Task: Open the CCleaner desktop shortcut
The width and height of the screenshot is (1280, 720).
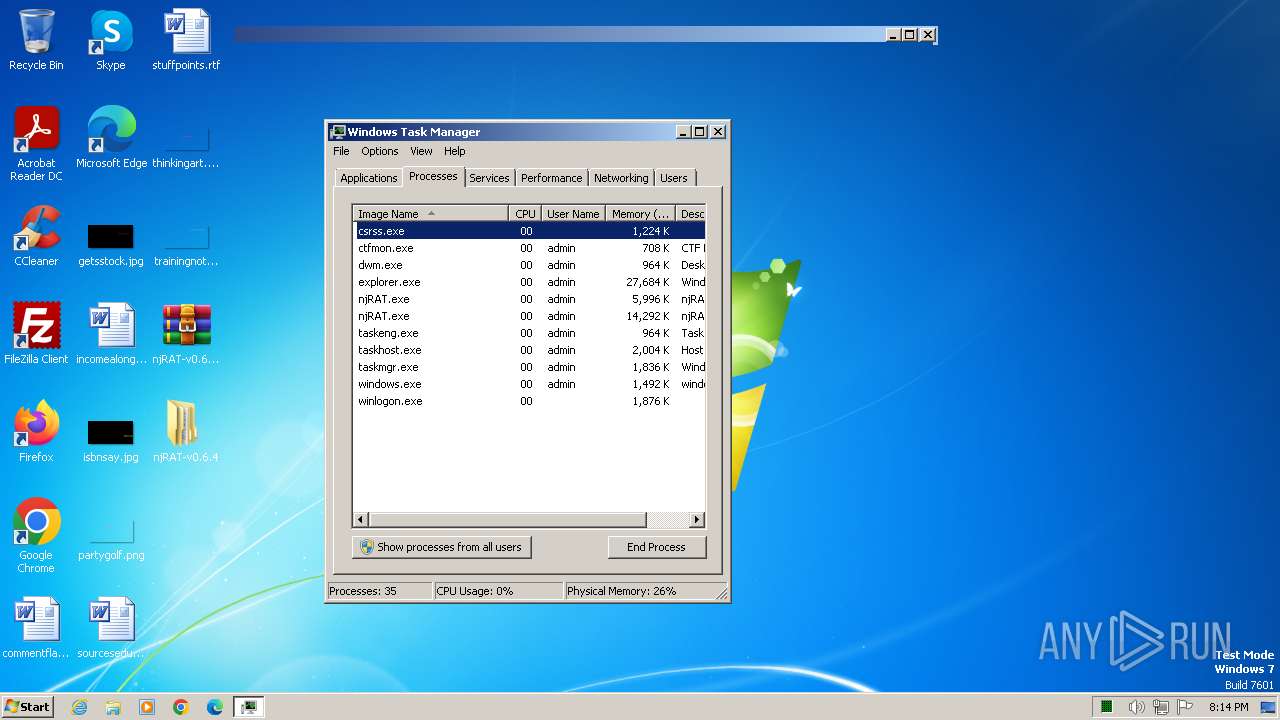Action: pos(36,236)
